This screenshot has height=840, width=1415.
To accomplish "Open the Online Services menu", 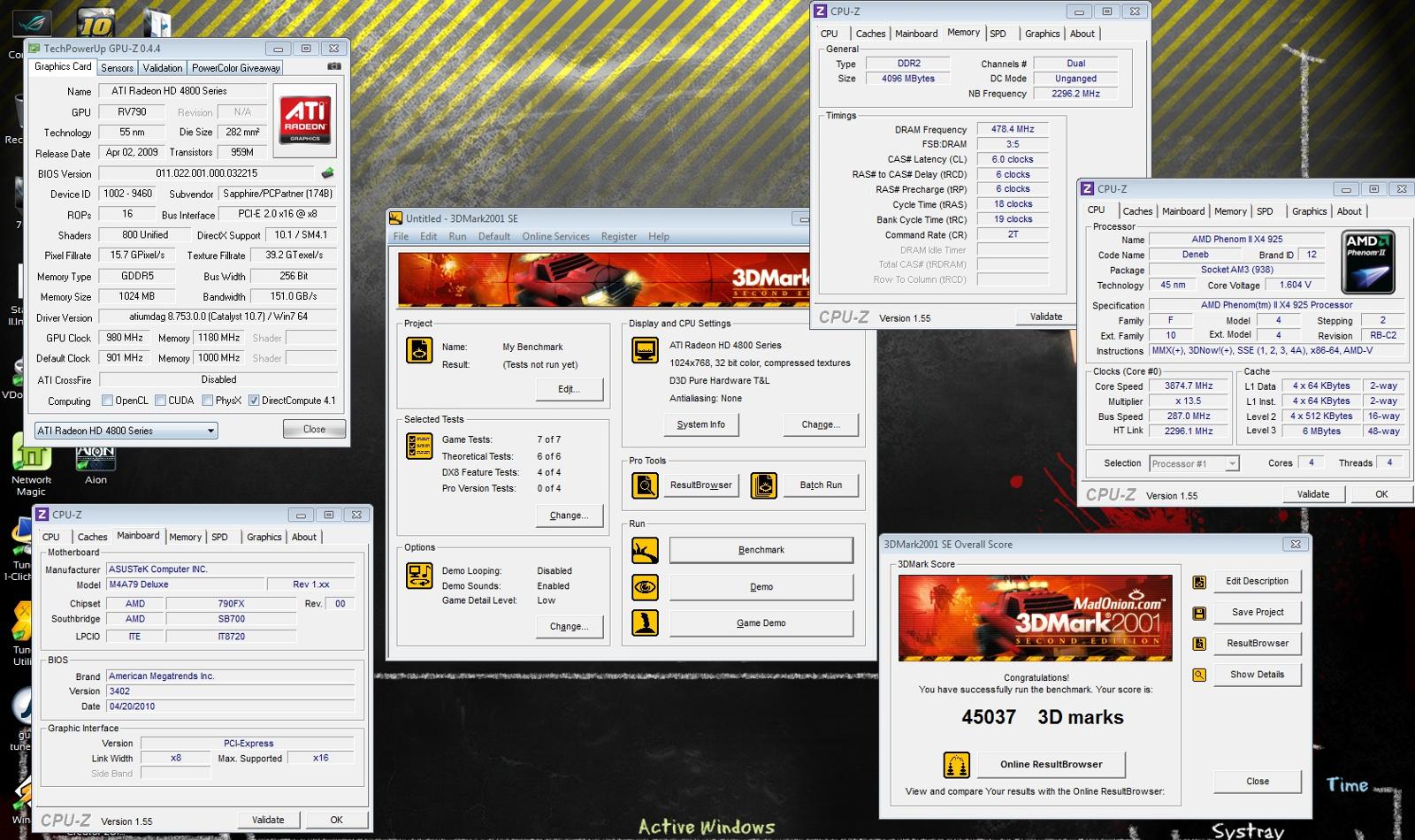I will 555,237.
